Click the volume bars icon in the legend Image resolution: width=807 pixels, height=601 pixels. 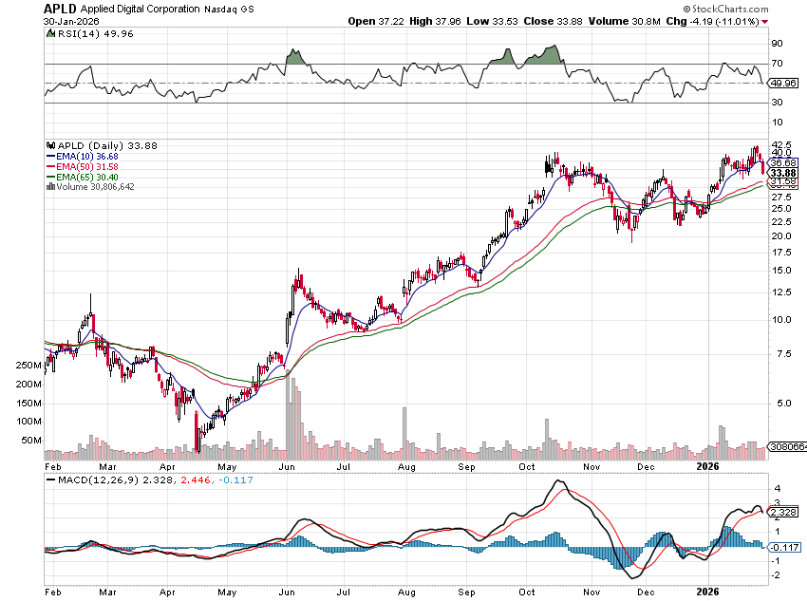pos(50,187)
